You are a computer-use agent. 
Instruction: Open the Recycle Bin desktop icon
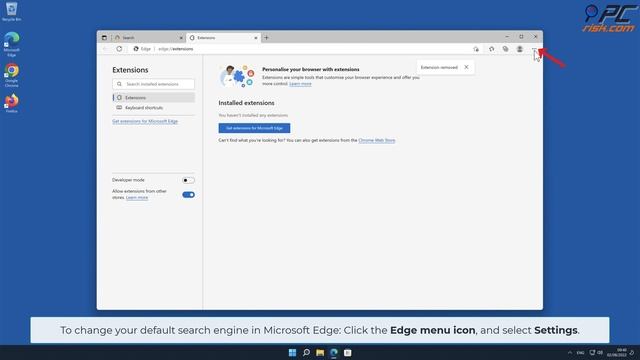click(11, 11)
